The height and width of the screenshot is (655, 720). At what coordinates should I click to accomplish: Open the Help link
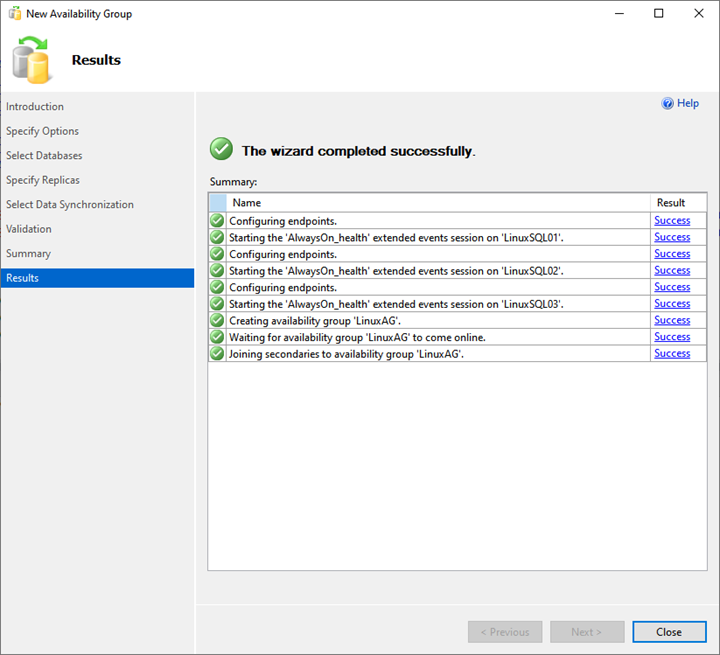(688, 103)
